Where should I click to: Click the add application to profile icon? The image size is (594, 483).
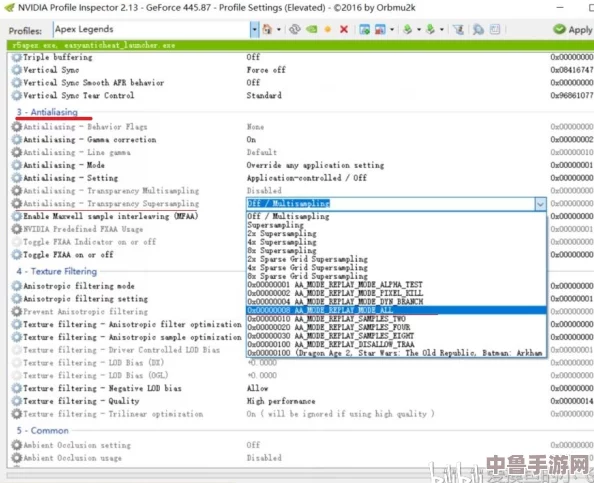(x=364, y=30)
